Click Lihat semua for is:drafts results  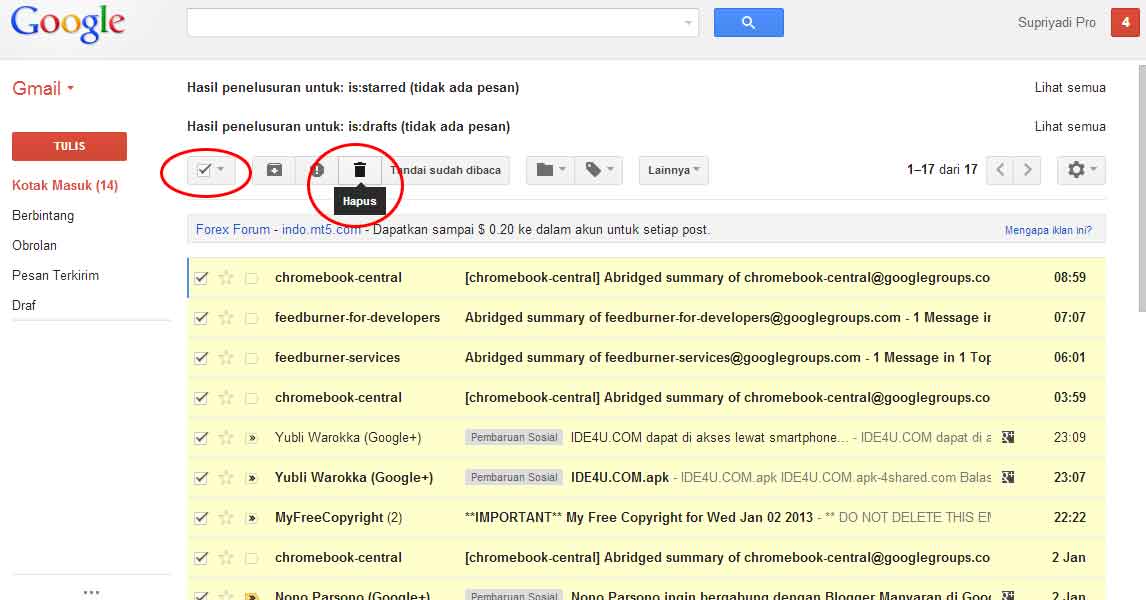(1070, 126)
